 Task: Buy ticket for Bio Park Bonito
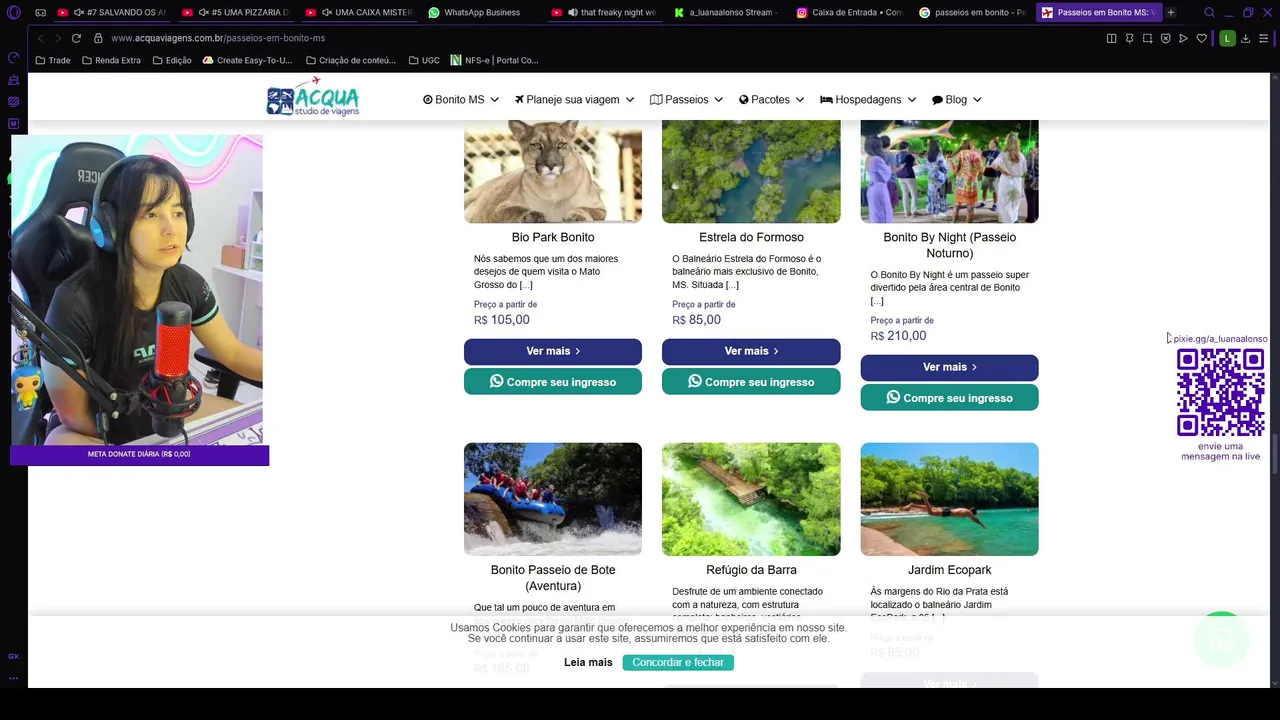(x=553, y=381)
